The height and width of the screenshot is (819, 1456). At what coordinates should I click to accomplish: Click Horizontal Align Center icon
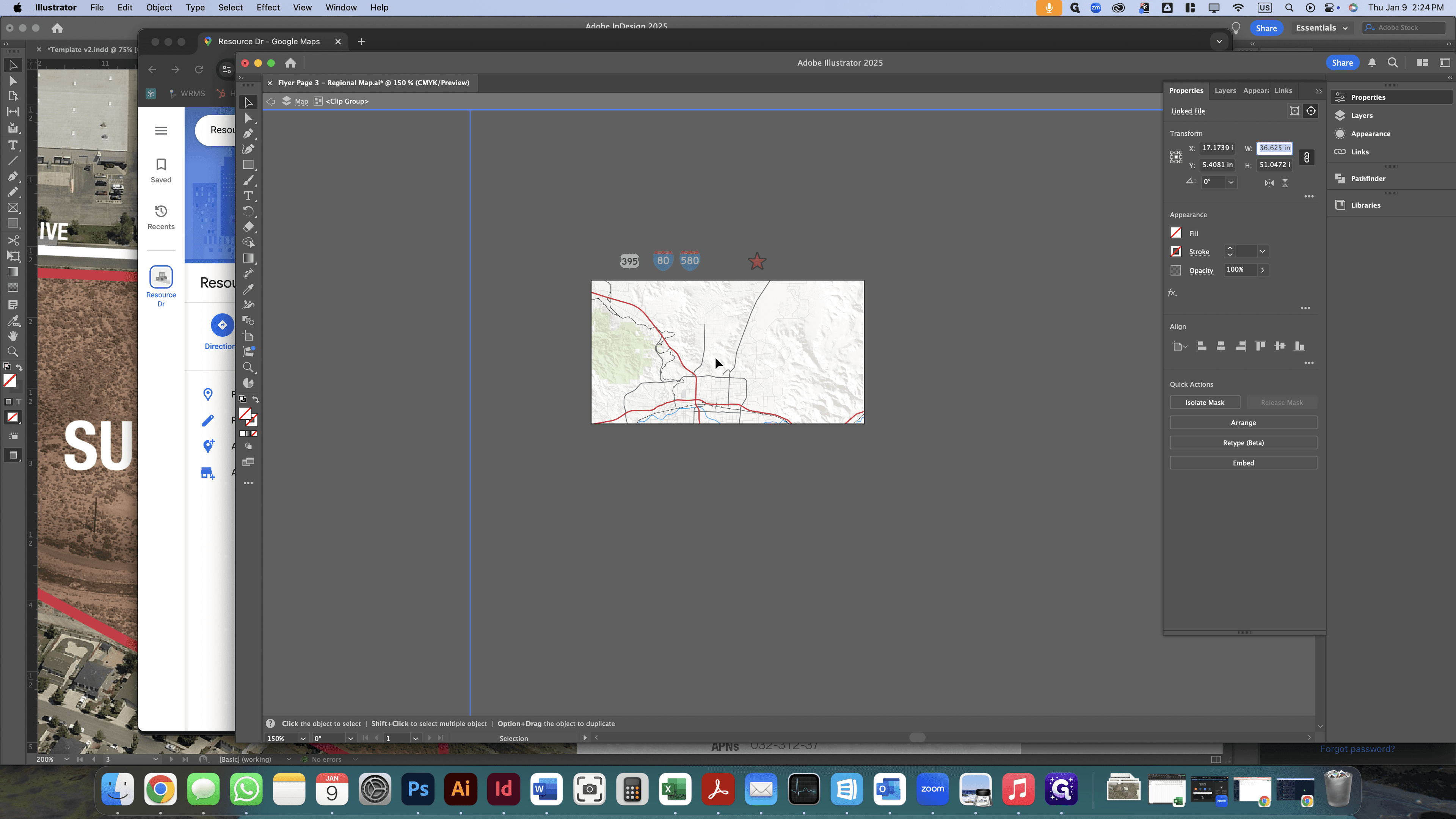[1221, 346]
